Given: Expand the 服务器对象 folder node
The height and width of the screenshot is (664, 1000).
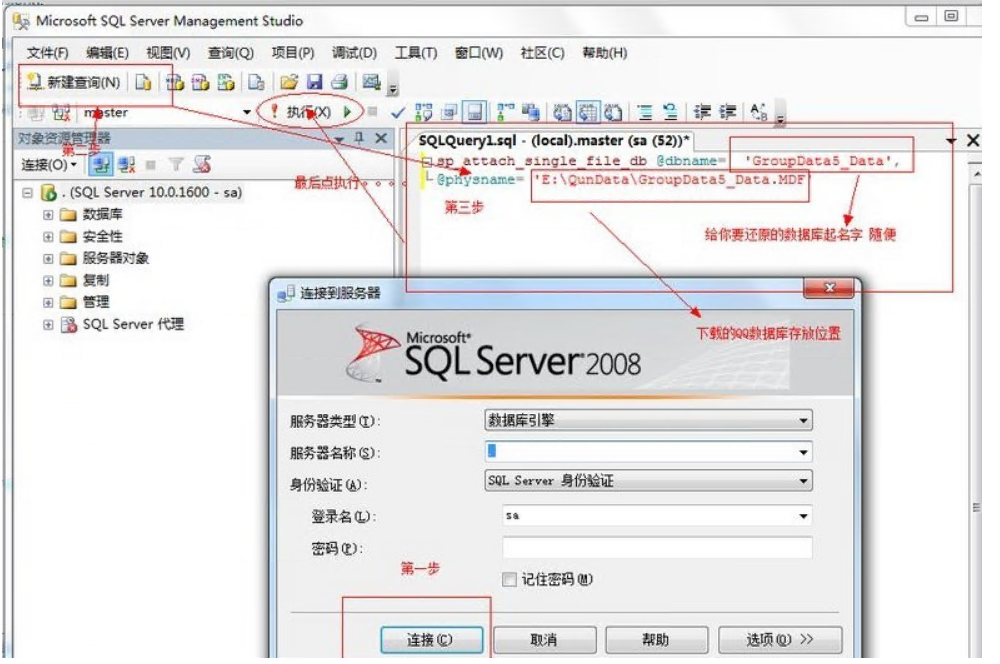Looking at the screenshot, I should click(48, 258).
